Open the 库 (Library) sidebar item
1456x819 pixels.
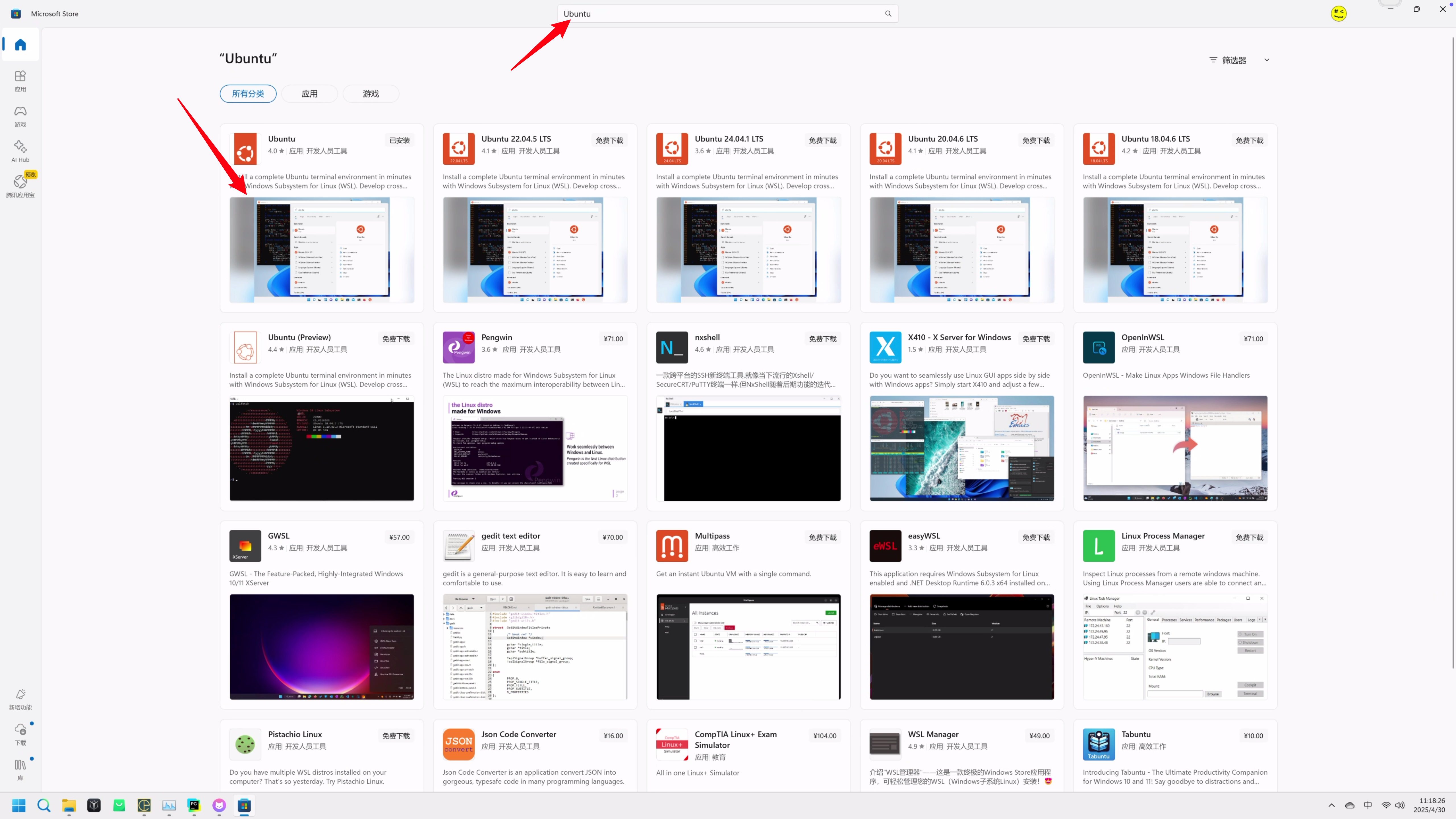tap(20, 769)
